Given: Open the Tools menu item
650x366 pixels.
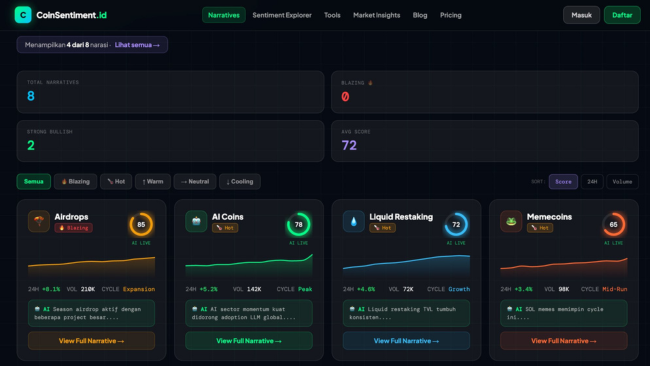Looking at the screenshot, I should point(332,15).
